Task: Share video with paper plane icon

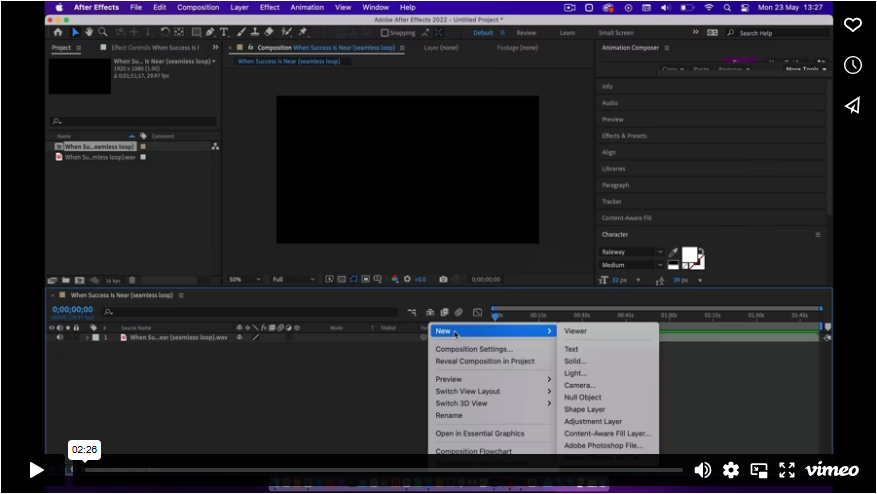Action: 852,105
